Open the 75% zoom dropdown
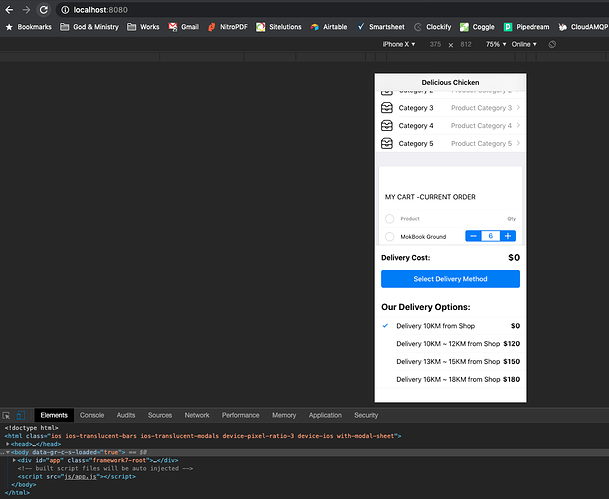The height and width of the screenshot is (499, 609). 496,44
